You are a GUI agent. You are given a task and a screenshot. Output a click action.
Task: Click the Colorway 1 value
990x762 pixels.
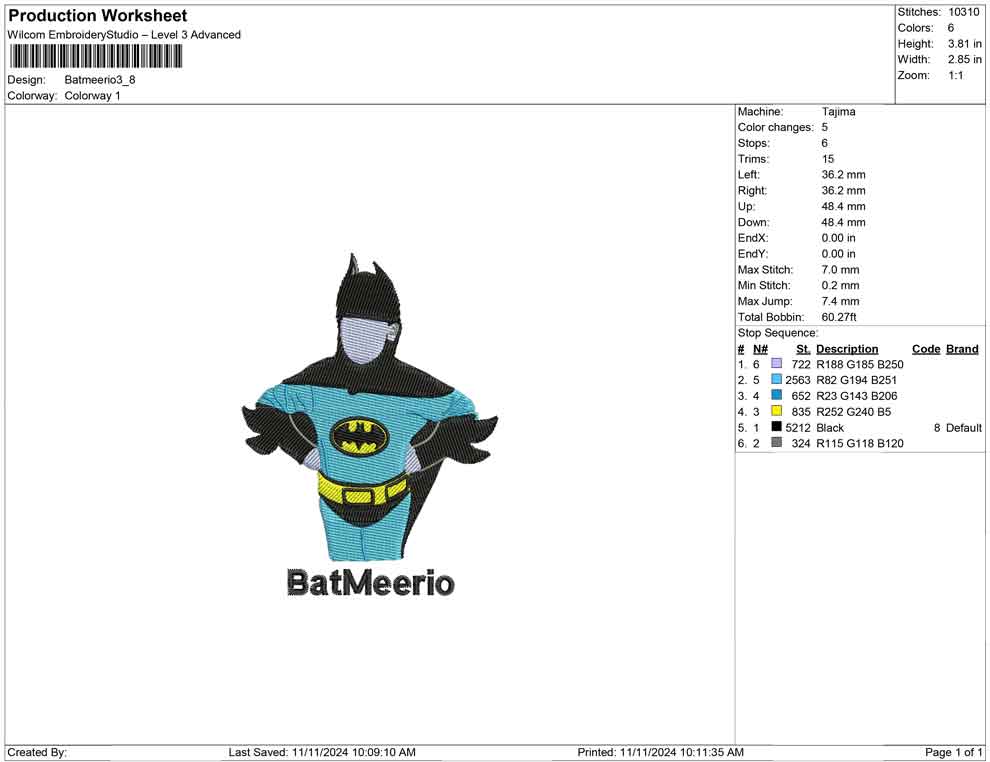tap(92, 96)
